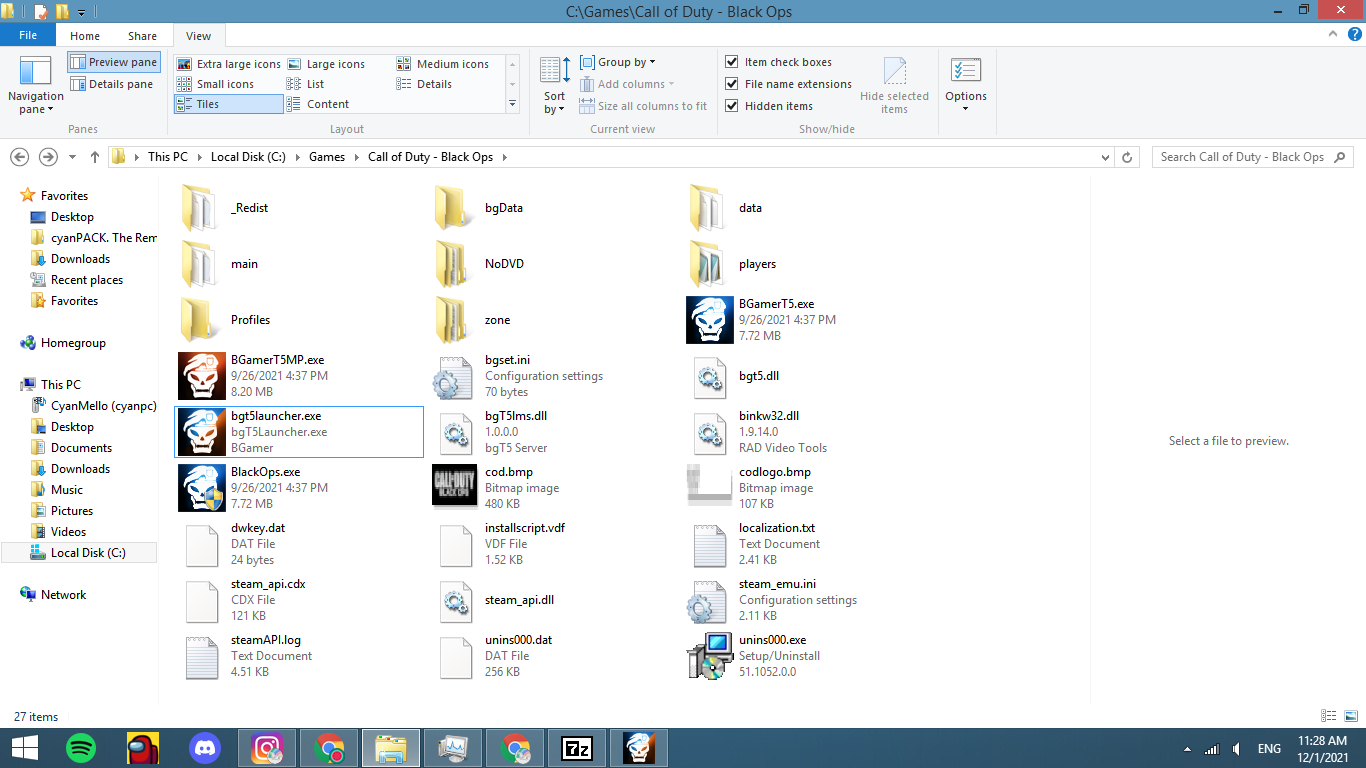Open Spotify from the taskbar
Viewport: 1366px width, 768px height.
81,748
